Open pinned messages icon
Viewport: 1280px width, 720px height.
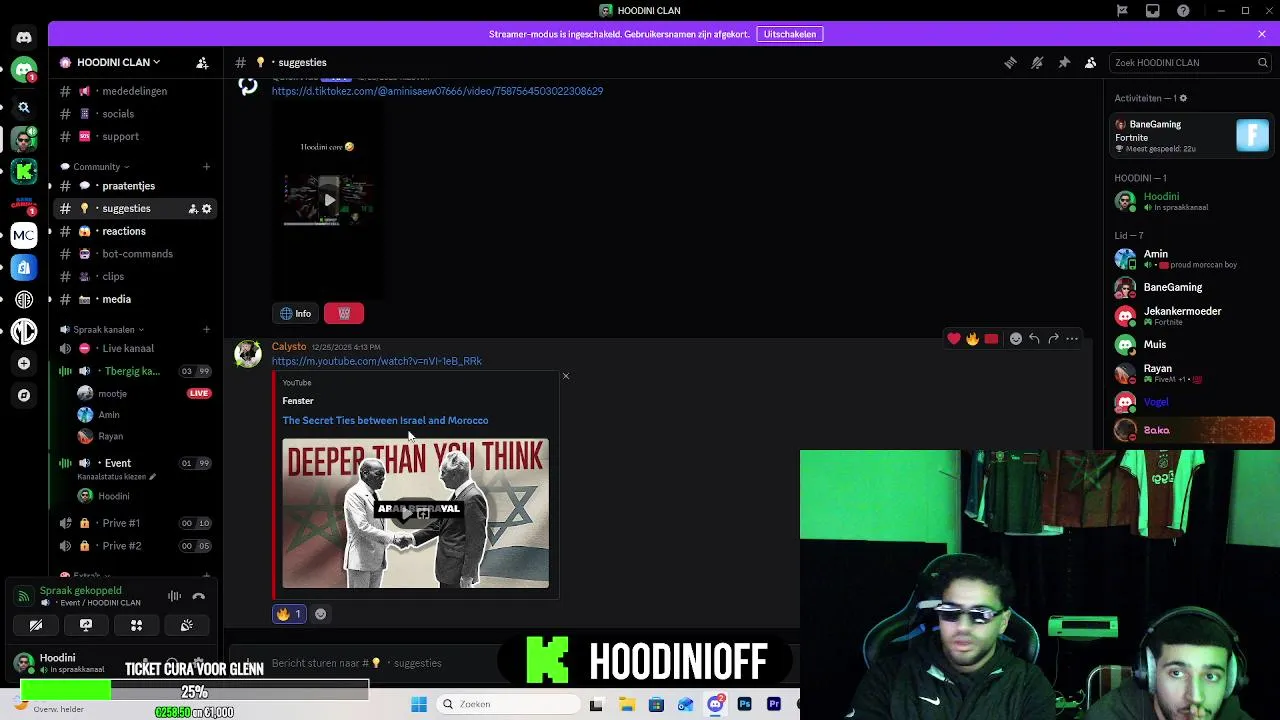[1064, 62]
